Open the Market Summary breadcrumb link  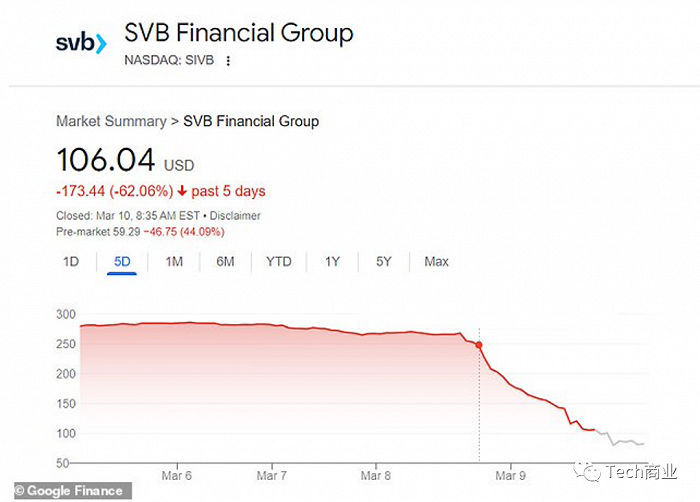tap(111, 121)
